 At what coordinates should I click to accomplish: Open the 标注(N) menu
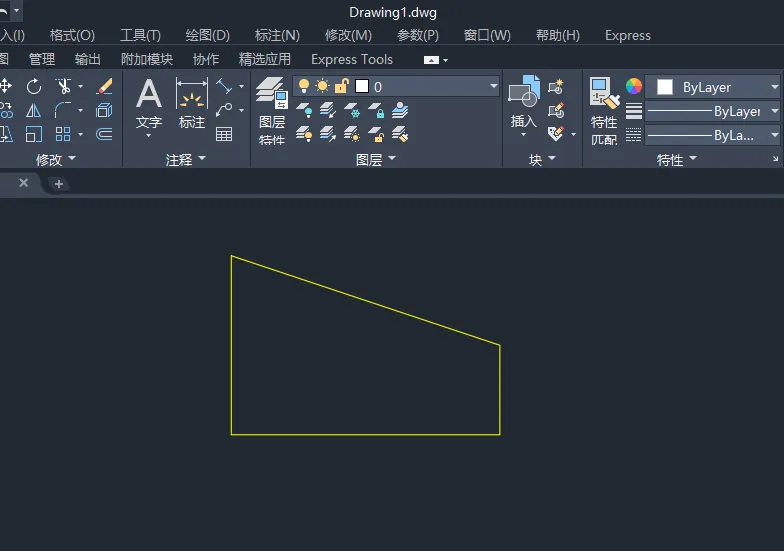277,36
